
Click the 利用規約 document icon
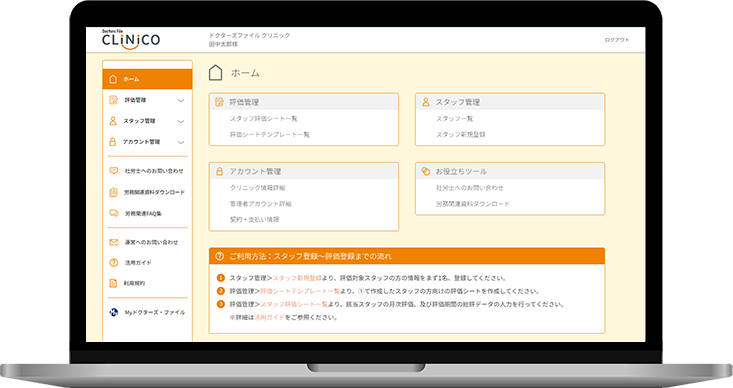[113, 283]
